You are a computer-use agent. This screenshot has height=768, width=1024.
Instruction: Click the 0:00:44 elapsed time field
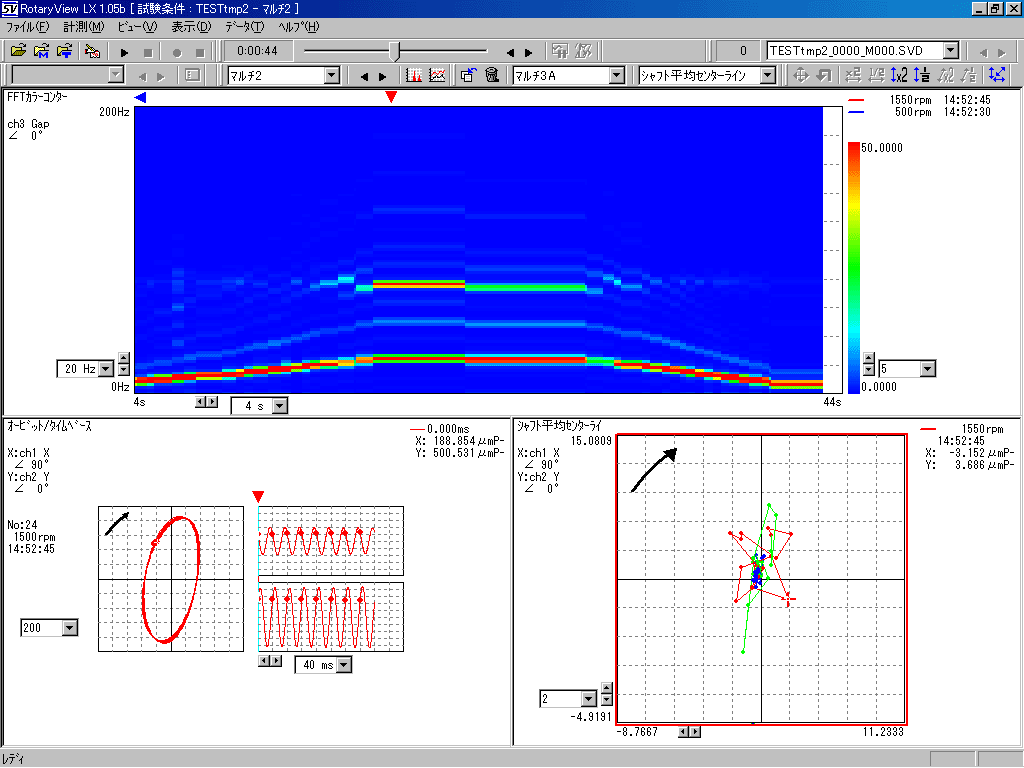point(257,51)
